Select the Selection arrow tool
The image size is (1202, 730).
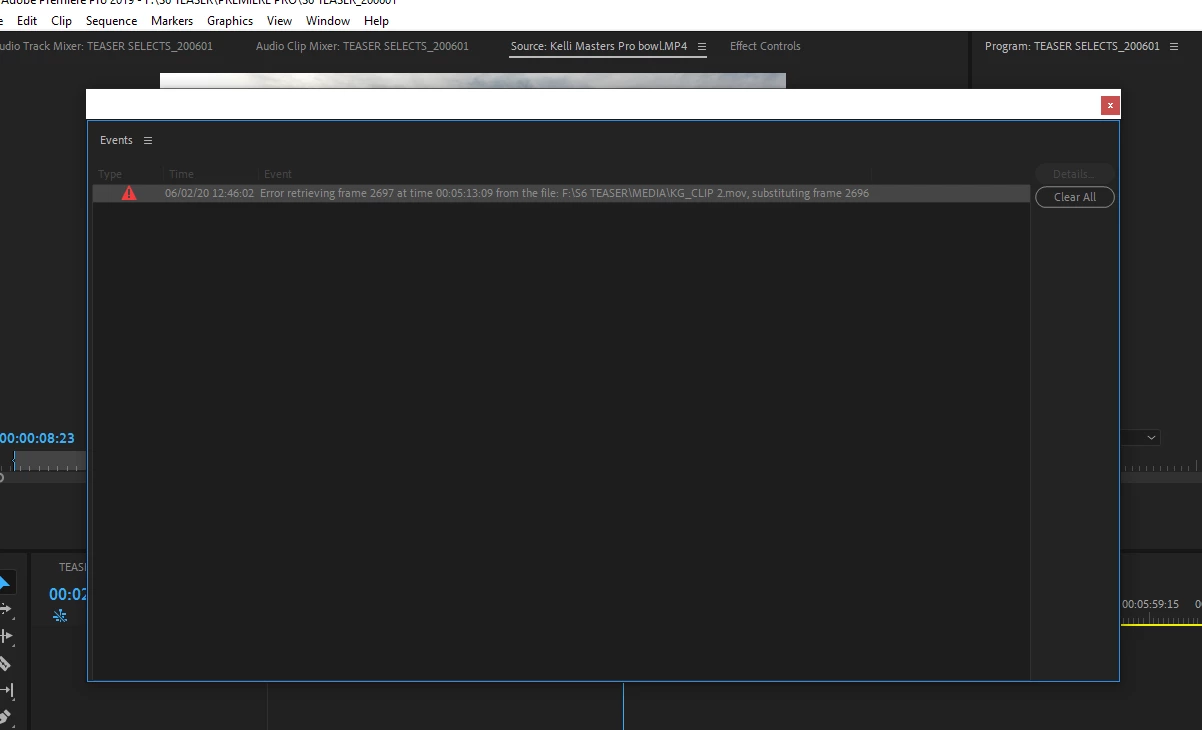(x=5, y=583)
